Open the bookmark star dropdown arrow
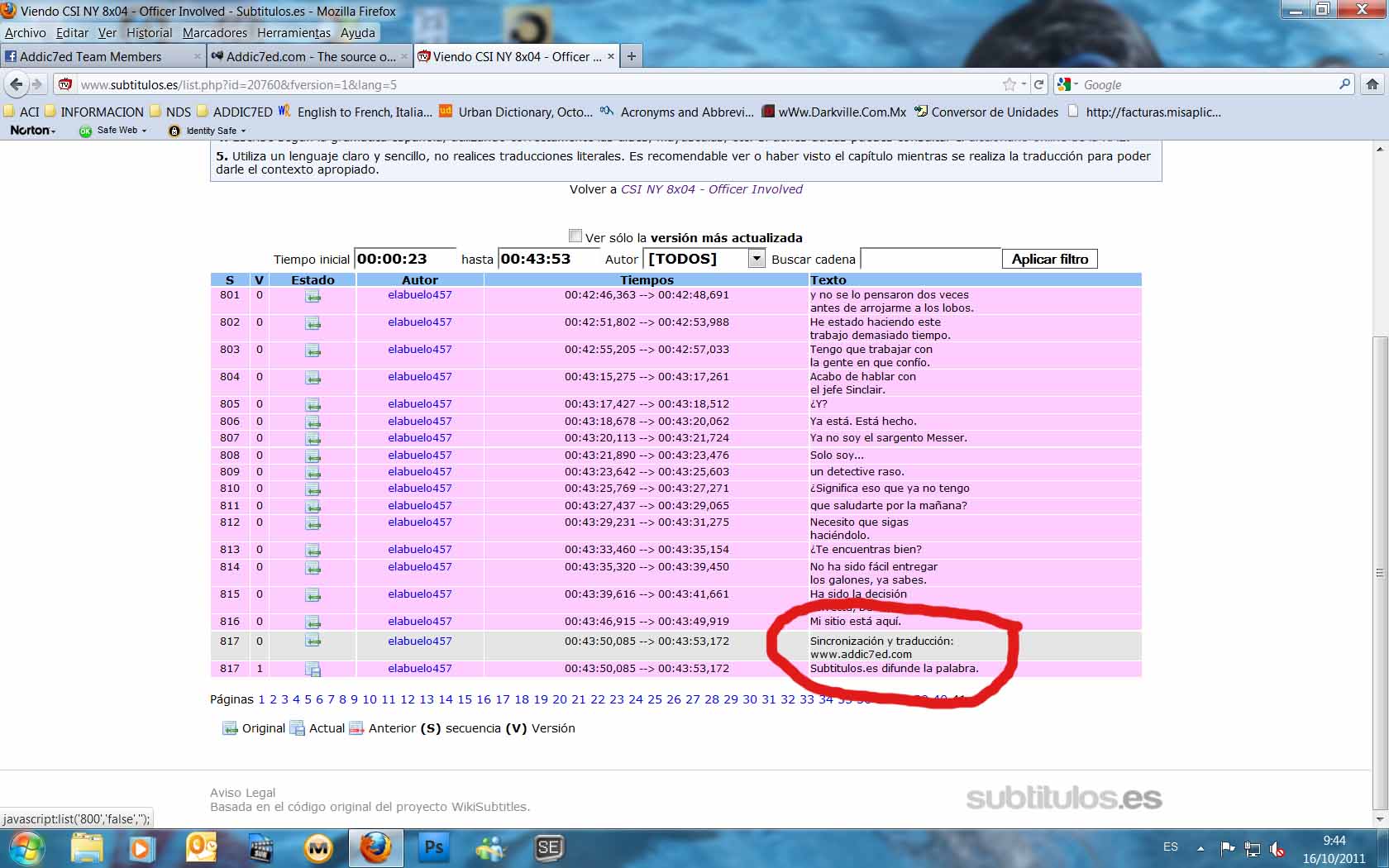The height and width of the screenshot is (868, 1389). [x=1024, y=84]
